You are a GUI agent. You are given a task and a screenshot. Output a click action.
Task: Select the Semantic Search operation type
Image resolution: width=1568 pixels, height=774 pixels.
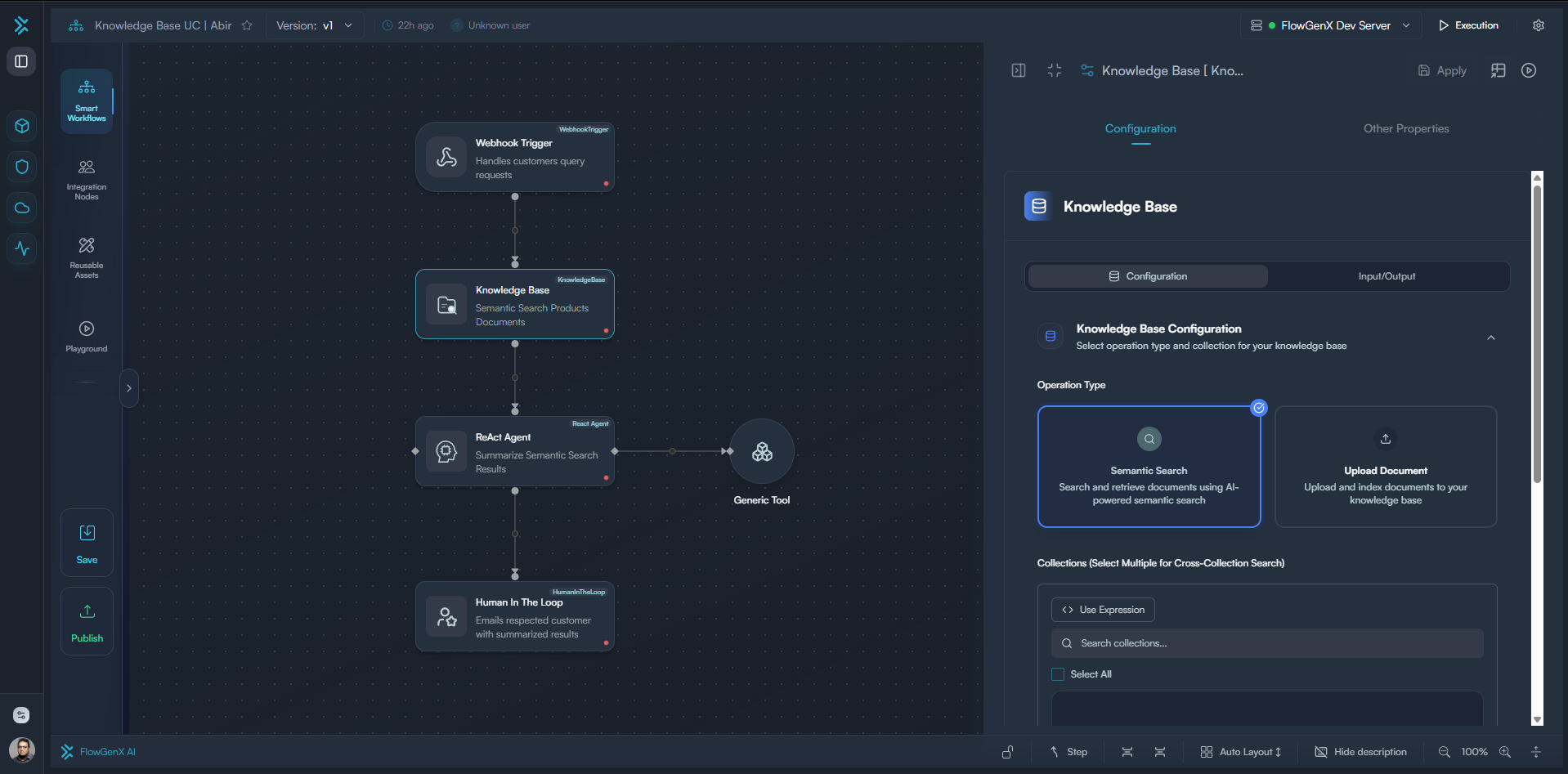coord(1149,467)
